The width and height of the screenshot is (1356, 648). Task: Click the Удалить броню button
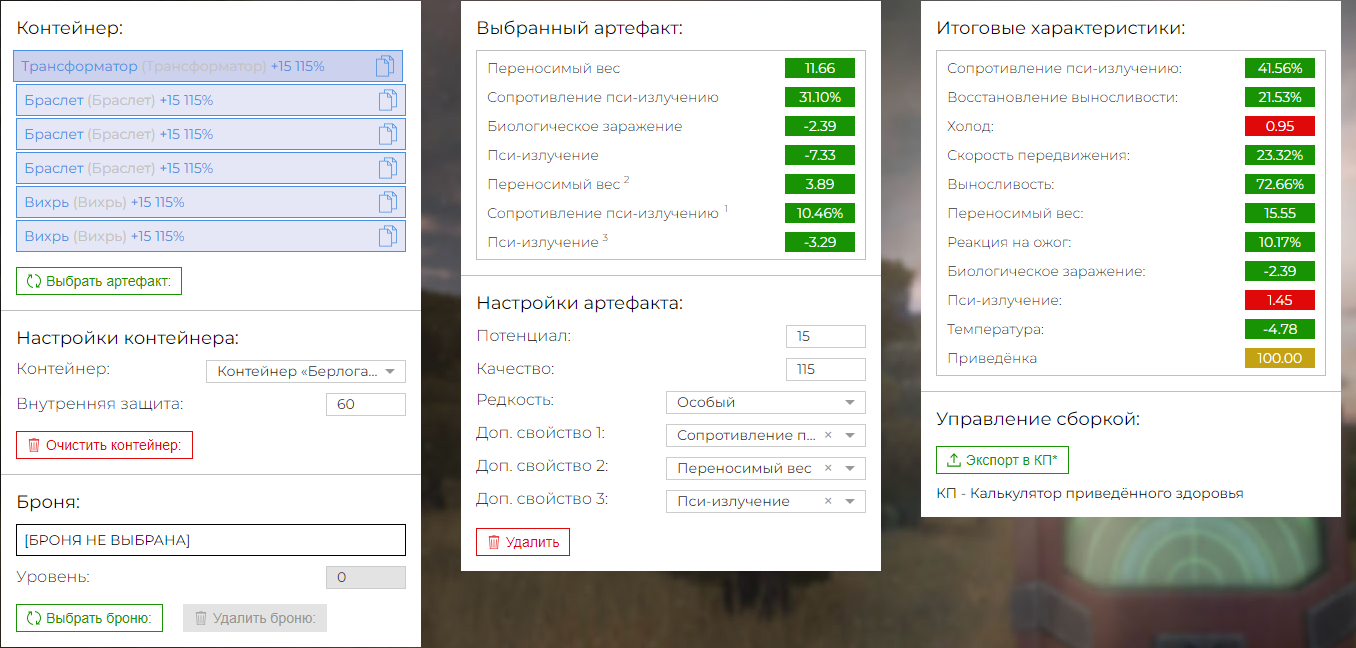(255, 618)
